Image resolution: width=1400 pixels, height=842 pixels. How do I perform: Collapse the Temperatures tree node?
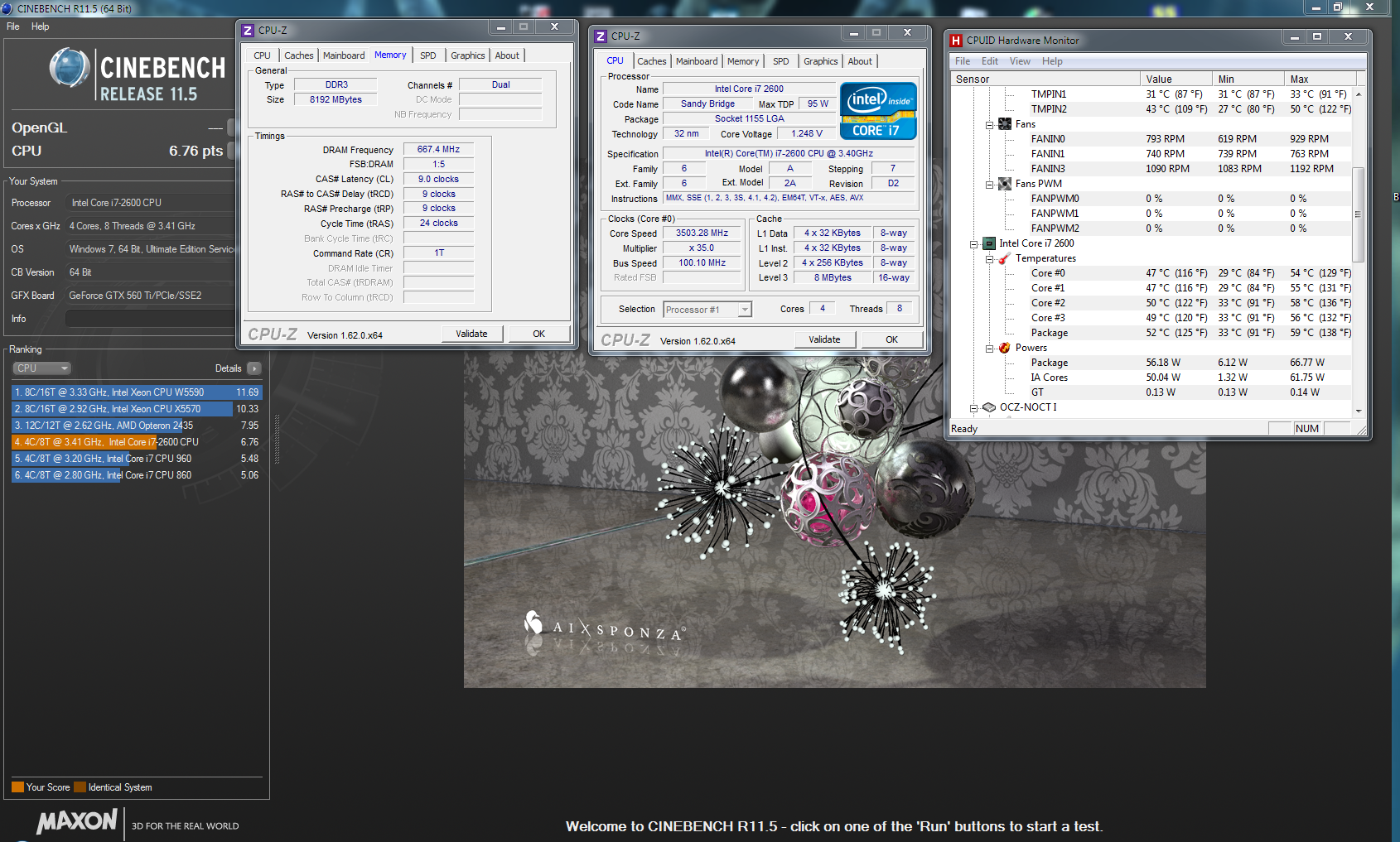point(989,259)
